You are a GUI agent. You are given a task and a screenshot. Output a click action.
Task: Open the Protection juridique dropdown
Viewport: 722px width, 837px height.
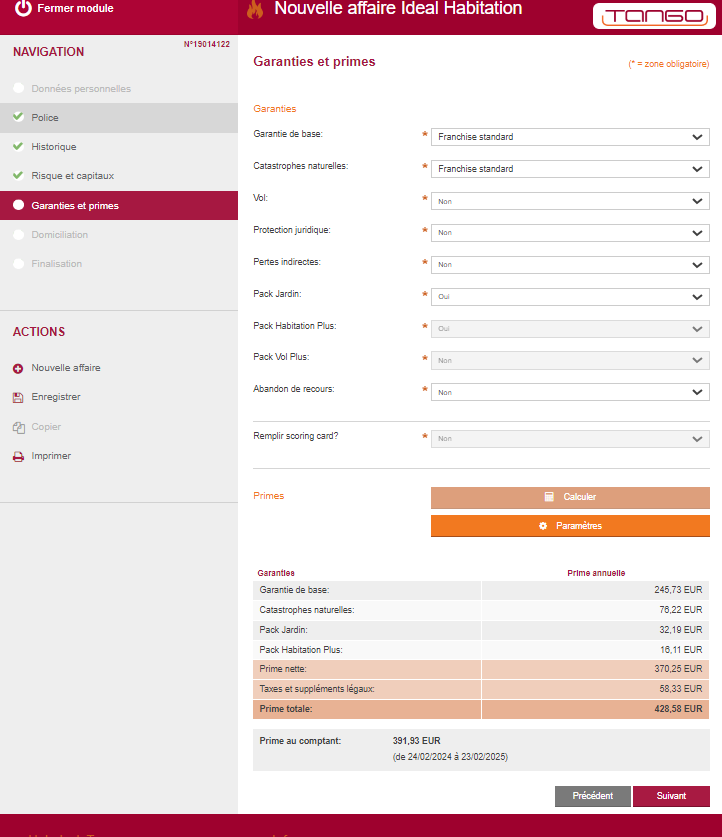pyautogui.click(x=570, y=233)
